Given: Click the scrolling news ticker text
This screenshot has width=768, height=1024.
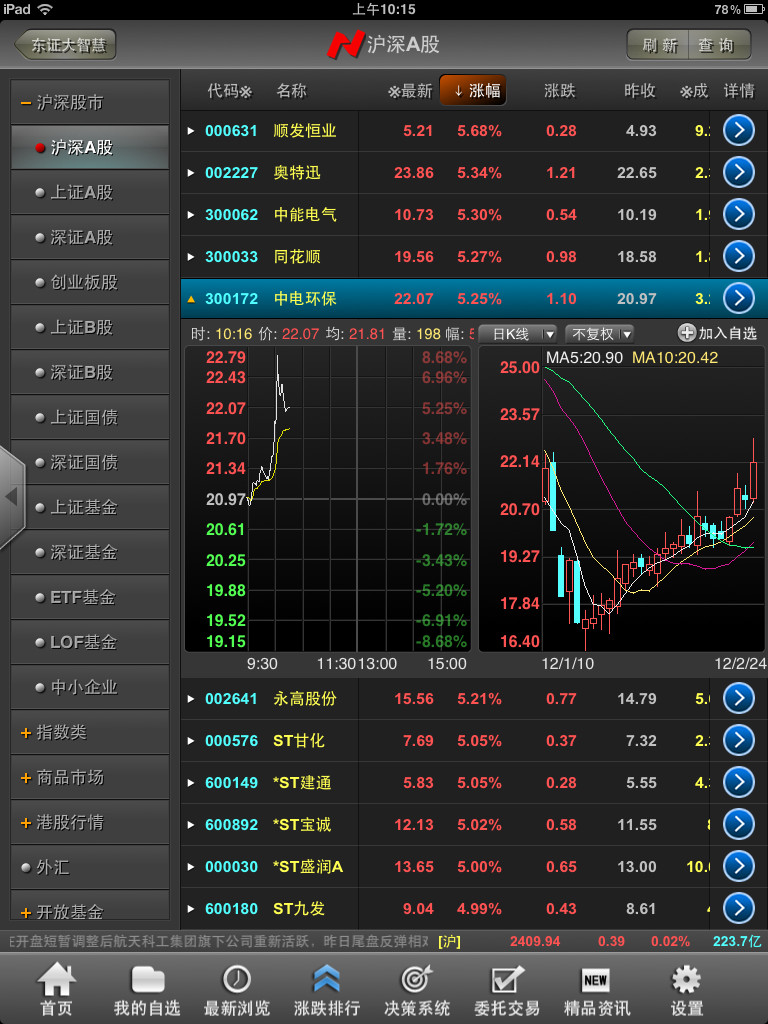Looking at the screenshot, I should click(x=219, y=941).
